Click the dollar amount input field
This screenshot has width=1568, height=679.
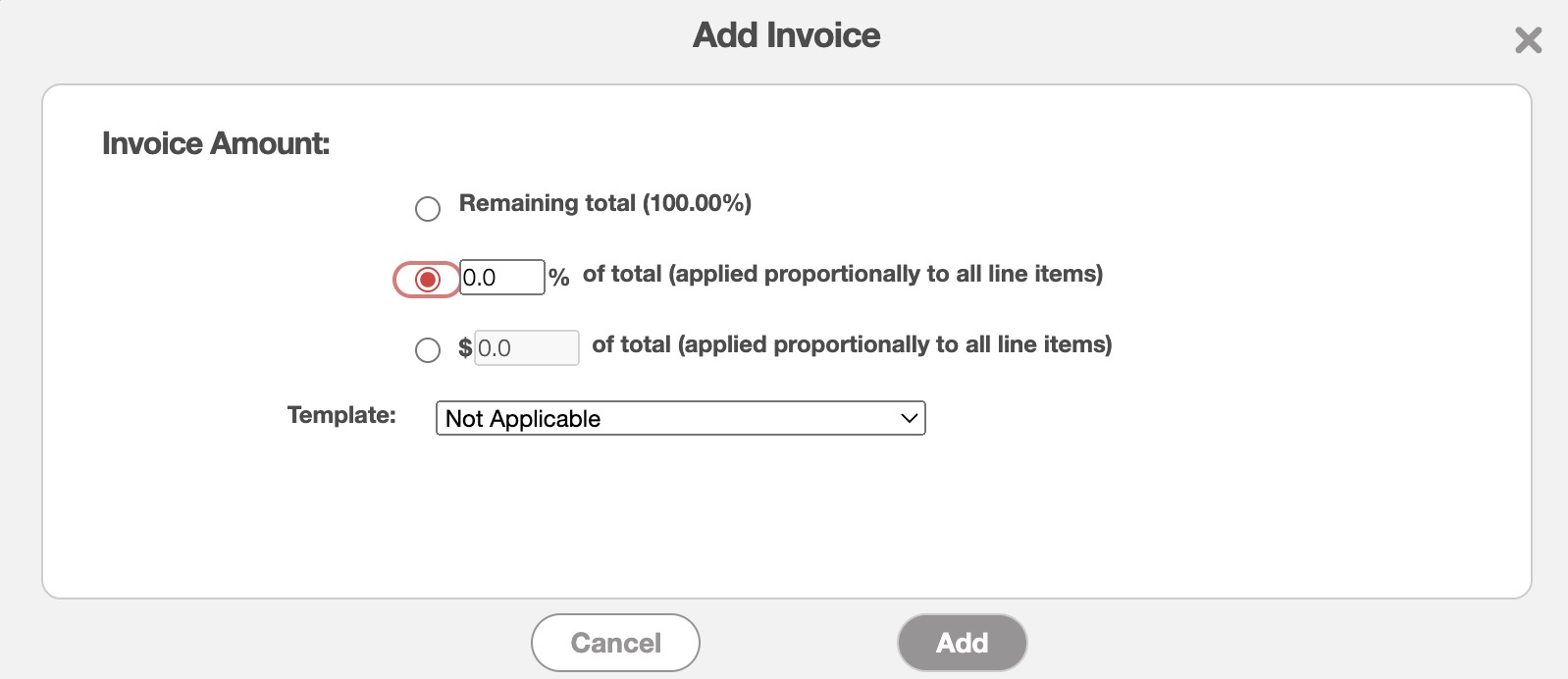(x=527, y=348)
